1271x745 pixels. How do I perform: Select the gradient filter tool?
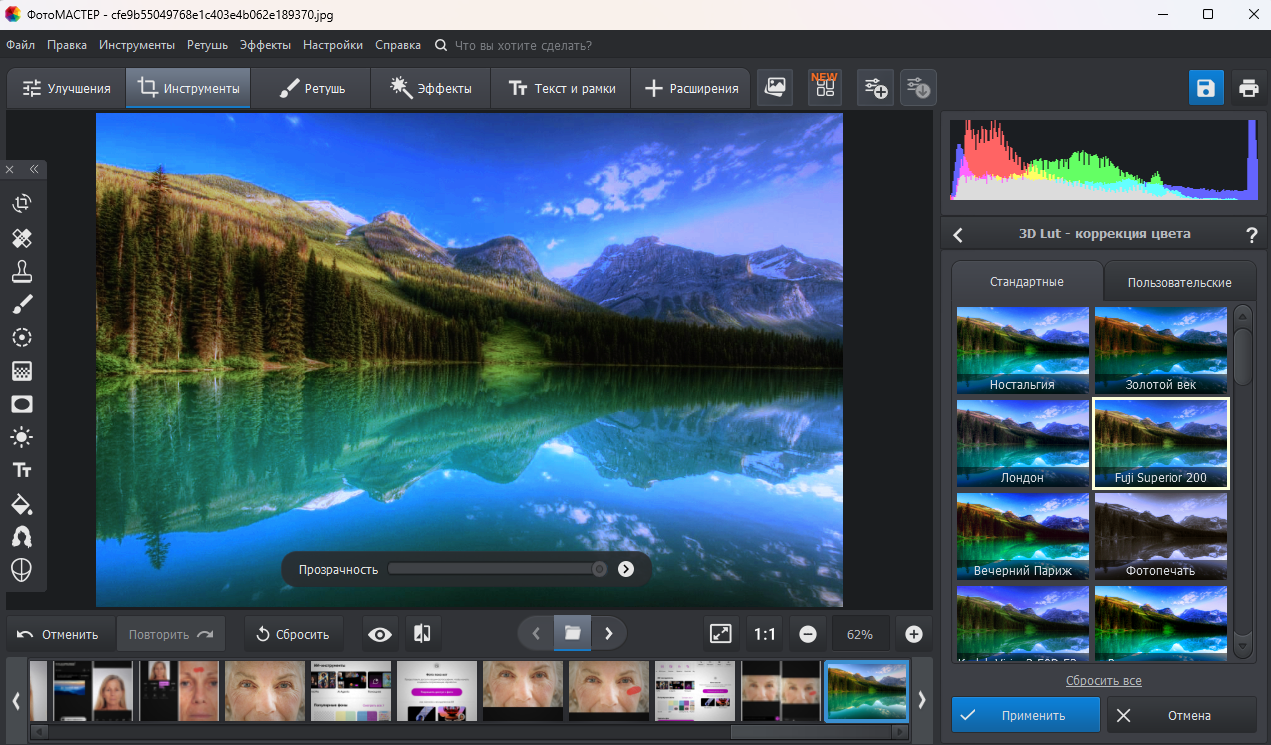pyautogui.click(x=22, y=371)
